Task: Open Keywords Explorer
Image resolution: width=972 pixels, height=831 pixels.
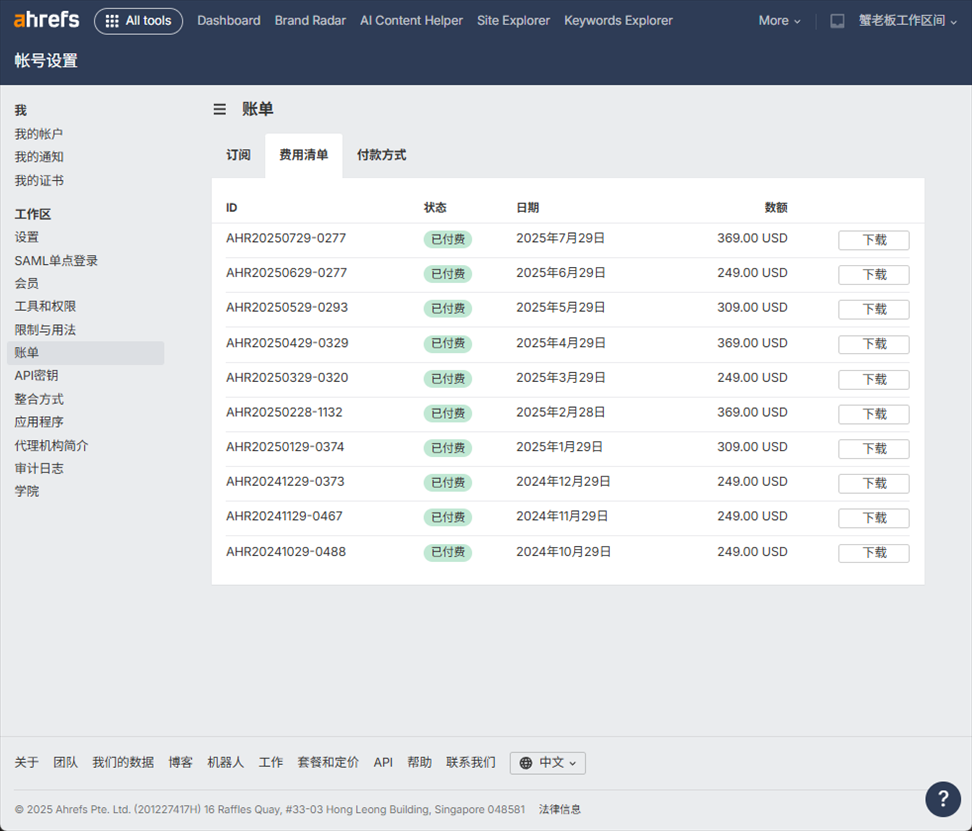Action: pos(618,20)
